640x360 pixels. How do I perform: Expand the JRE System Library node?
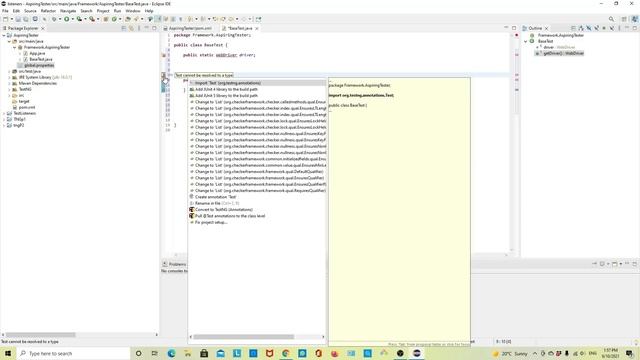tap(9, 77)
